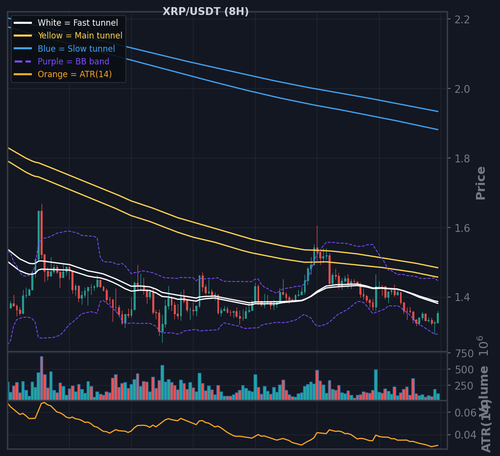Click the 2.2 price axis label
The height and width of the screenshot is (456, 500).
click(x=462, y=20)
